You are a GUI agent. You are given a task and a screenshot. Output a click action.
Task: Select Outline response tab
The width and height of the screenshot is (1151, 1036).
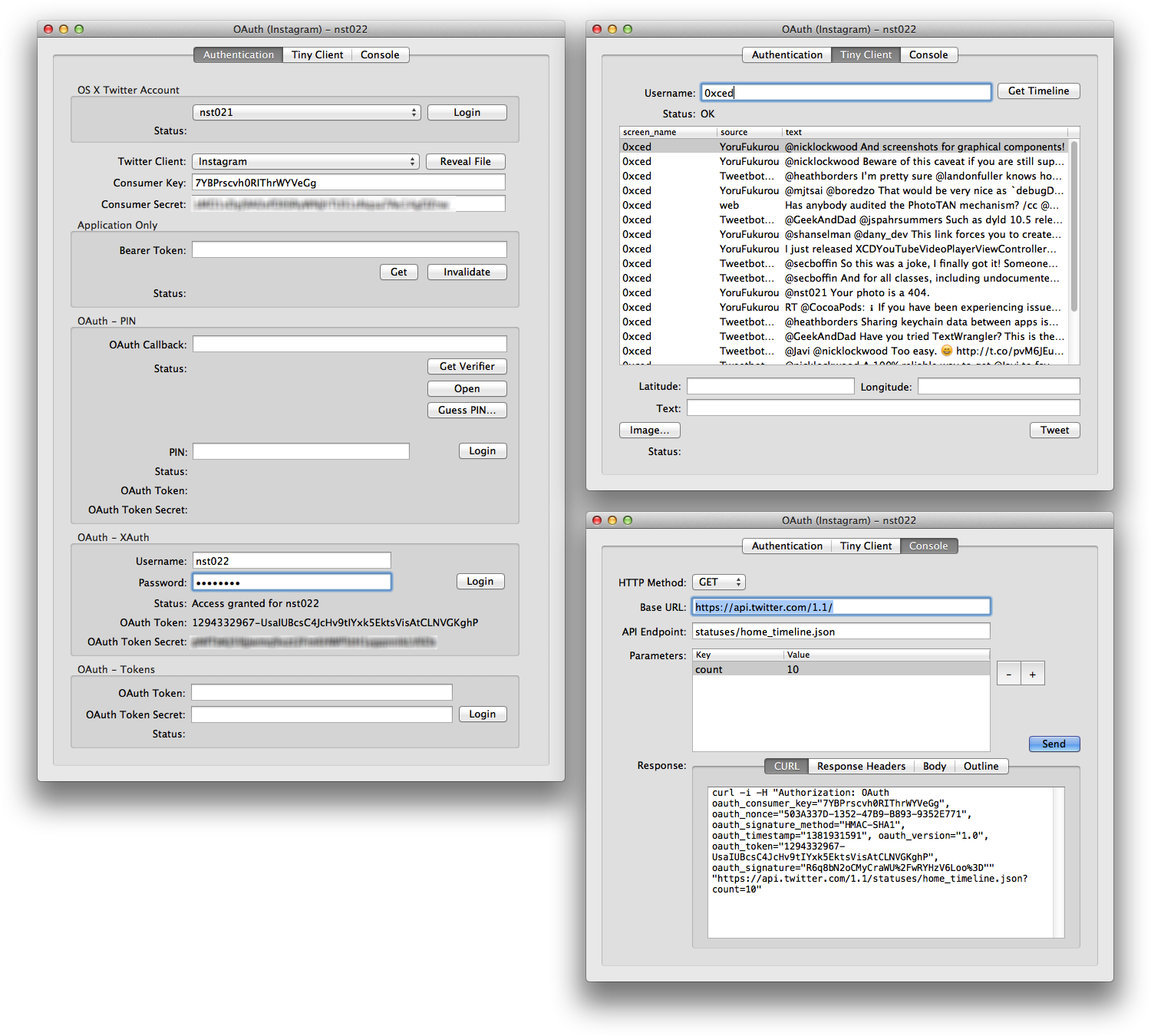tap(981, 766)
